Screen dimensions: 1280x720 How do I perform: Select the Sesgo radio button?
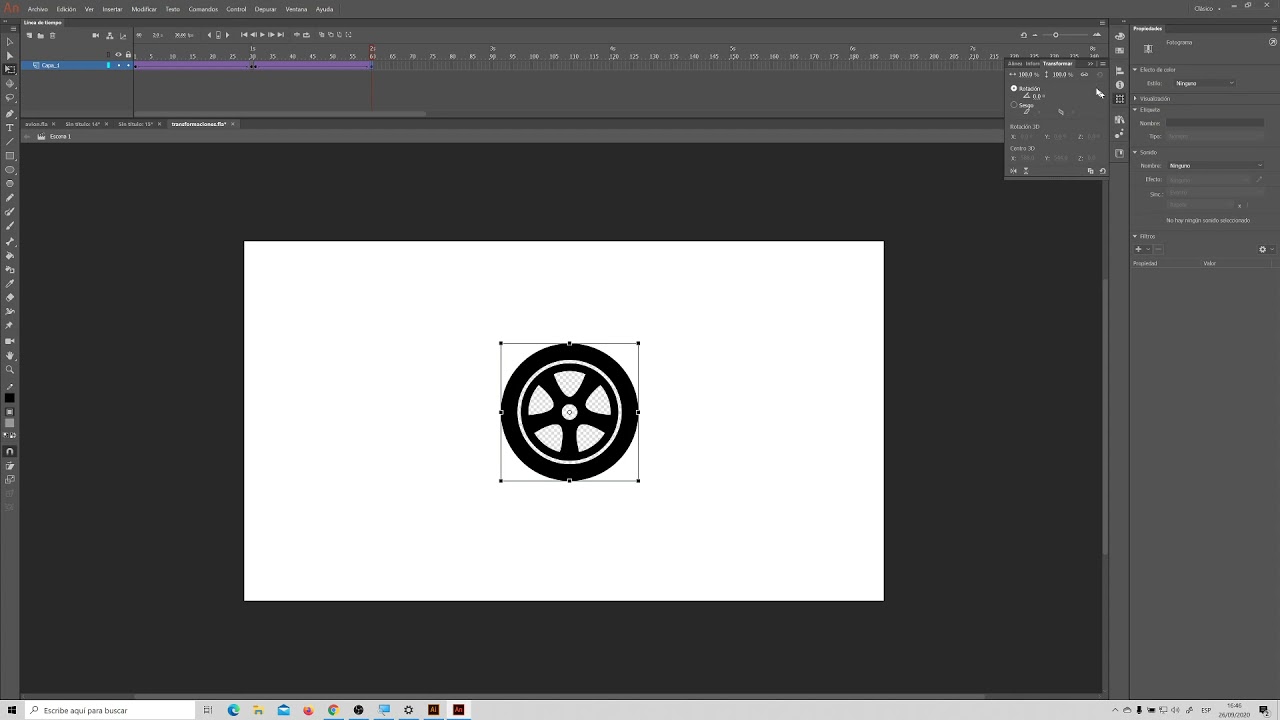point(1014,105)
